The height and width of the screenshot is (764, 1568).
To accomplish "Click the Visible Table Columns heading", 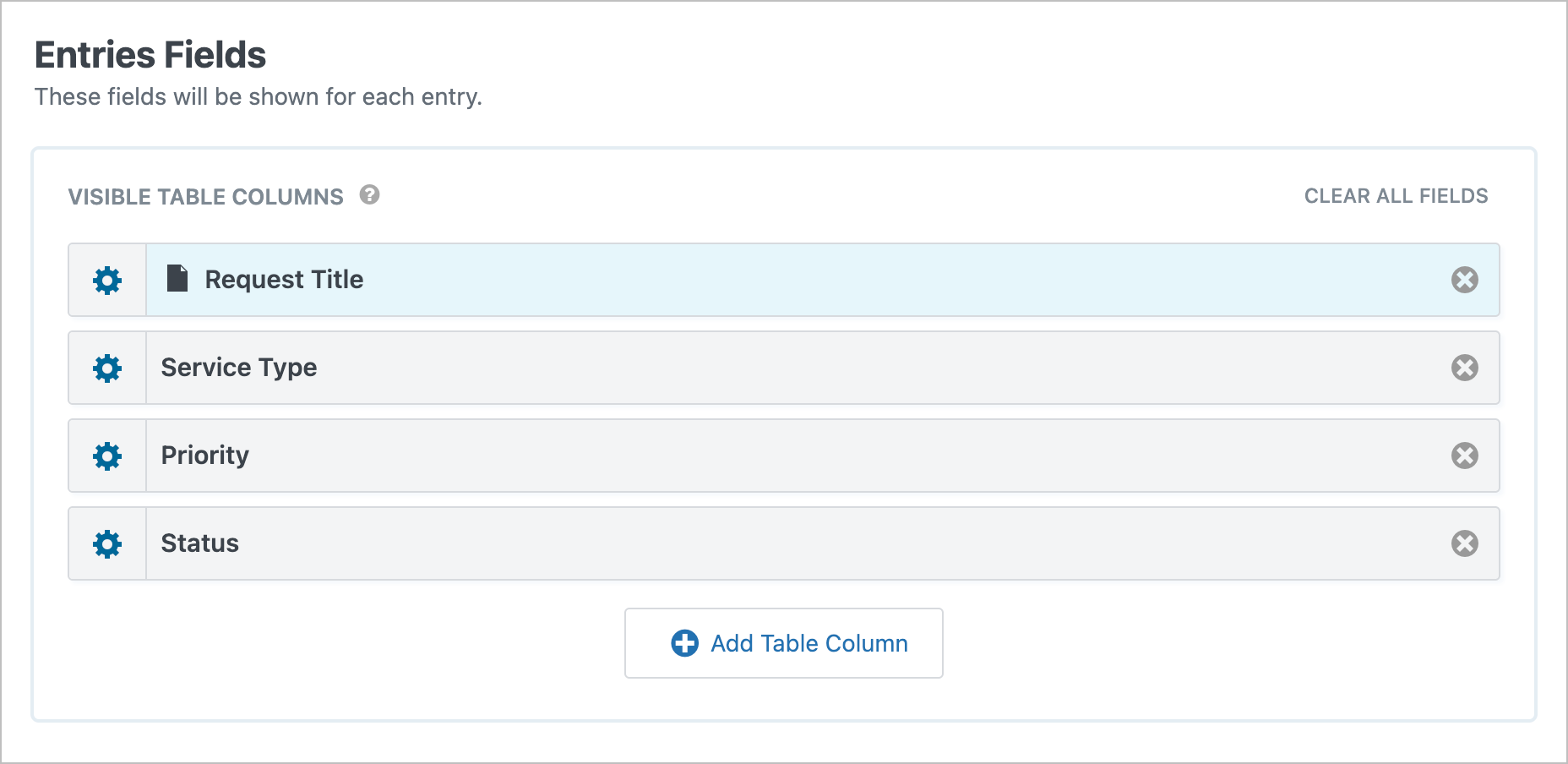I will (x=206, y=196).
